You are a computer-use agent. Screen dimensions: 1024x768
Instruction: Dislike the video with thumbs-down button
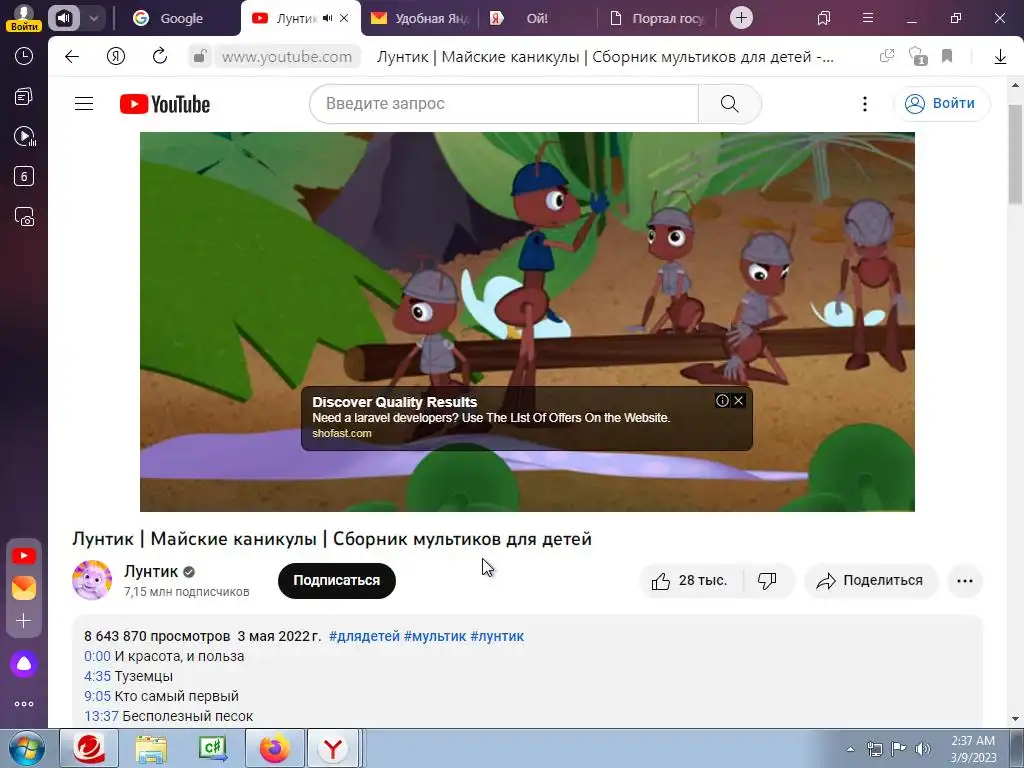click(767, 581)
